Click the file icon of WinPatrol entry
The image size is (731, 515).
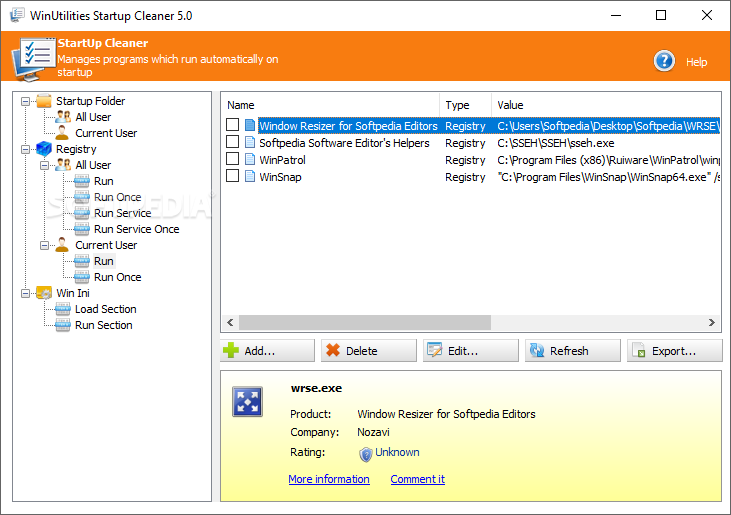(250, 160)
